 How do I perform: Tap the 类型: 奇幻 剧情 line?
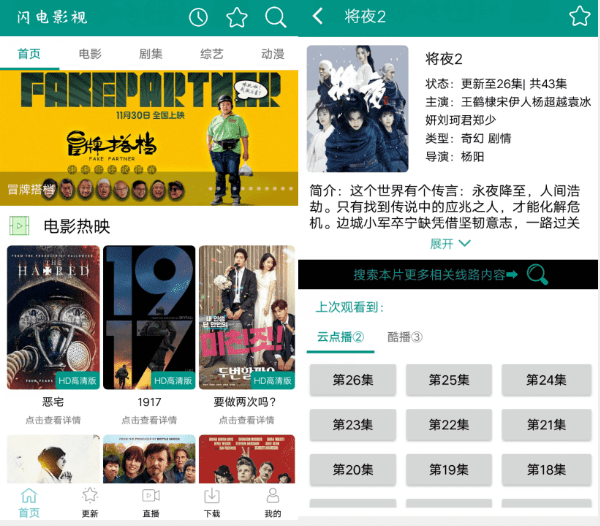[x=468, y=138]
